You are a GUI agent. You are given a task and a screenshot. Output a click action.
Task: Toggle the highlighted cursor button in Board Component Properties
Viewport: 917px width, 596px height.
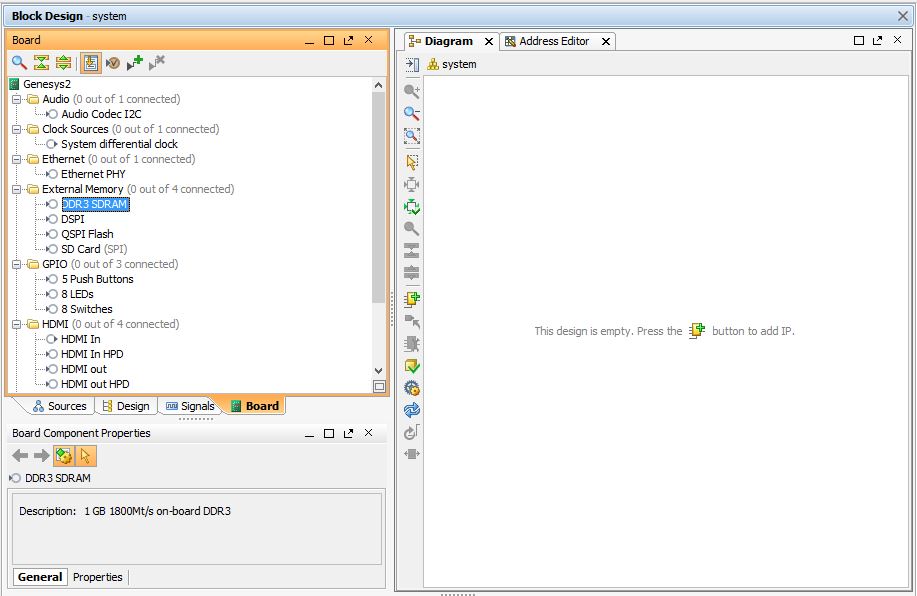[85, 456]
